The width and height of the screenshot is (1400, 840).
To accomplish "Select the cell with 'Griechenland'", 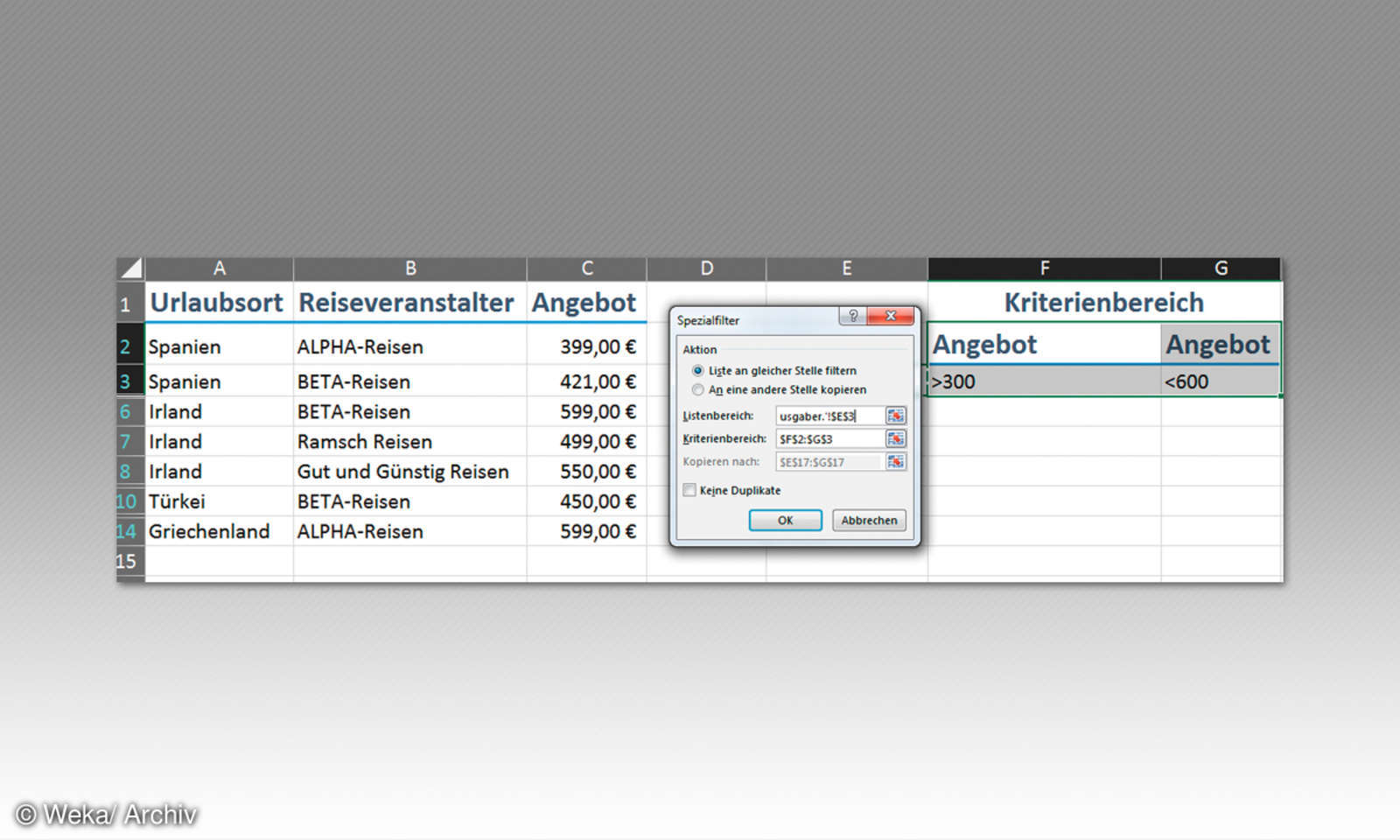I will pyautogui.click(x=210, y=531).
